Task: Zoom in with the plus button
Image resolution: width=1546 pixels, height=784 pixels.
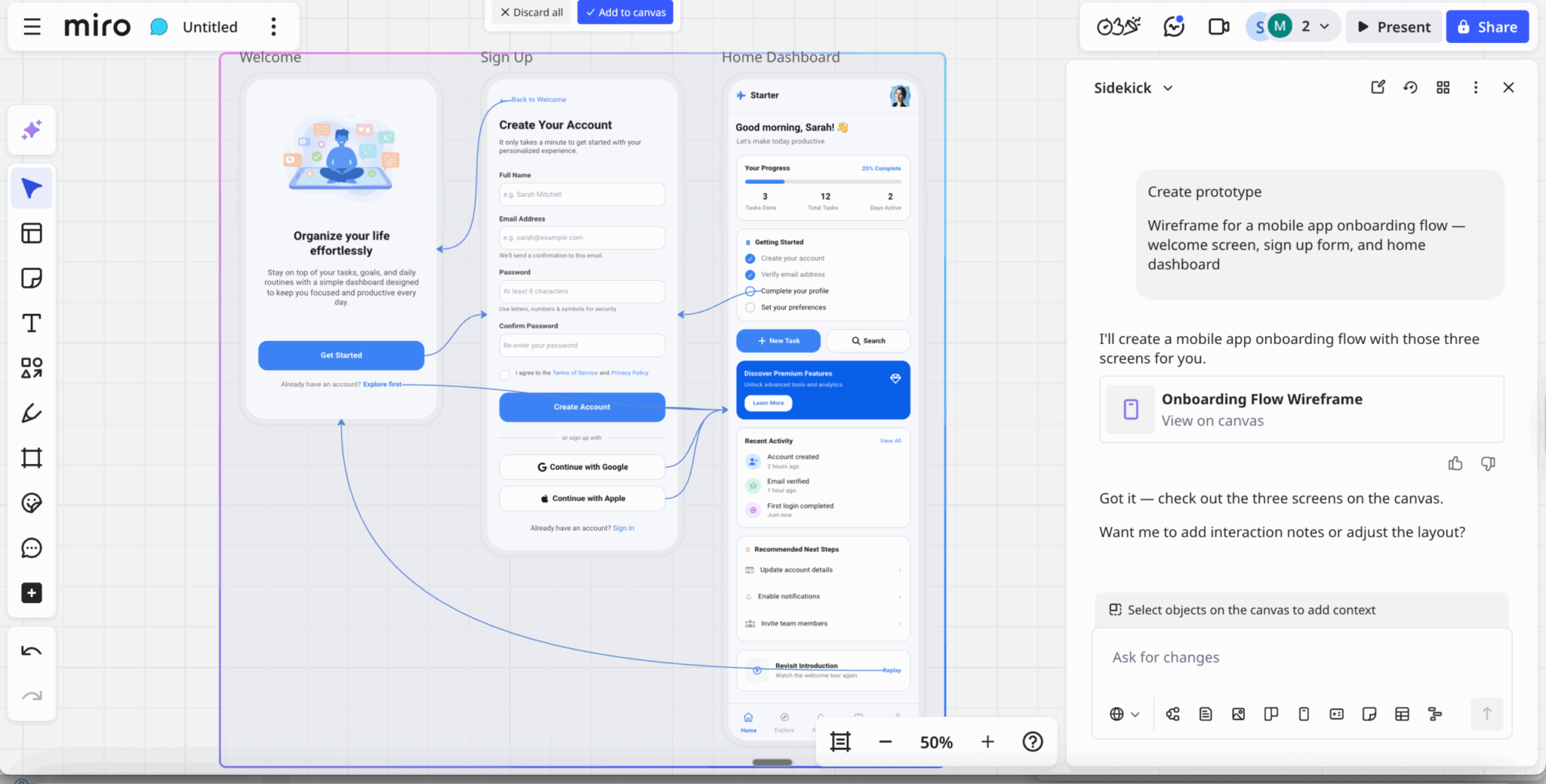Action: (987, 742)
